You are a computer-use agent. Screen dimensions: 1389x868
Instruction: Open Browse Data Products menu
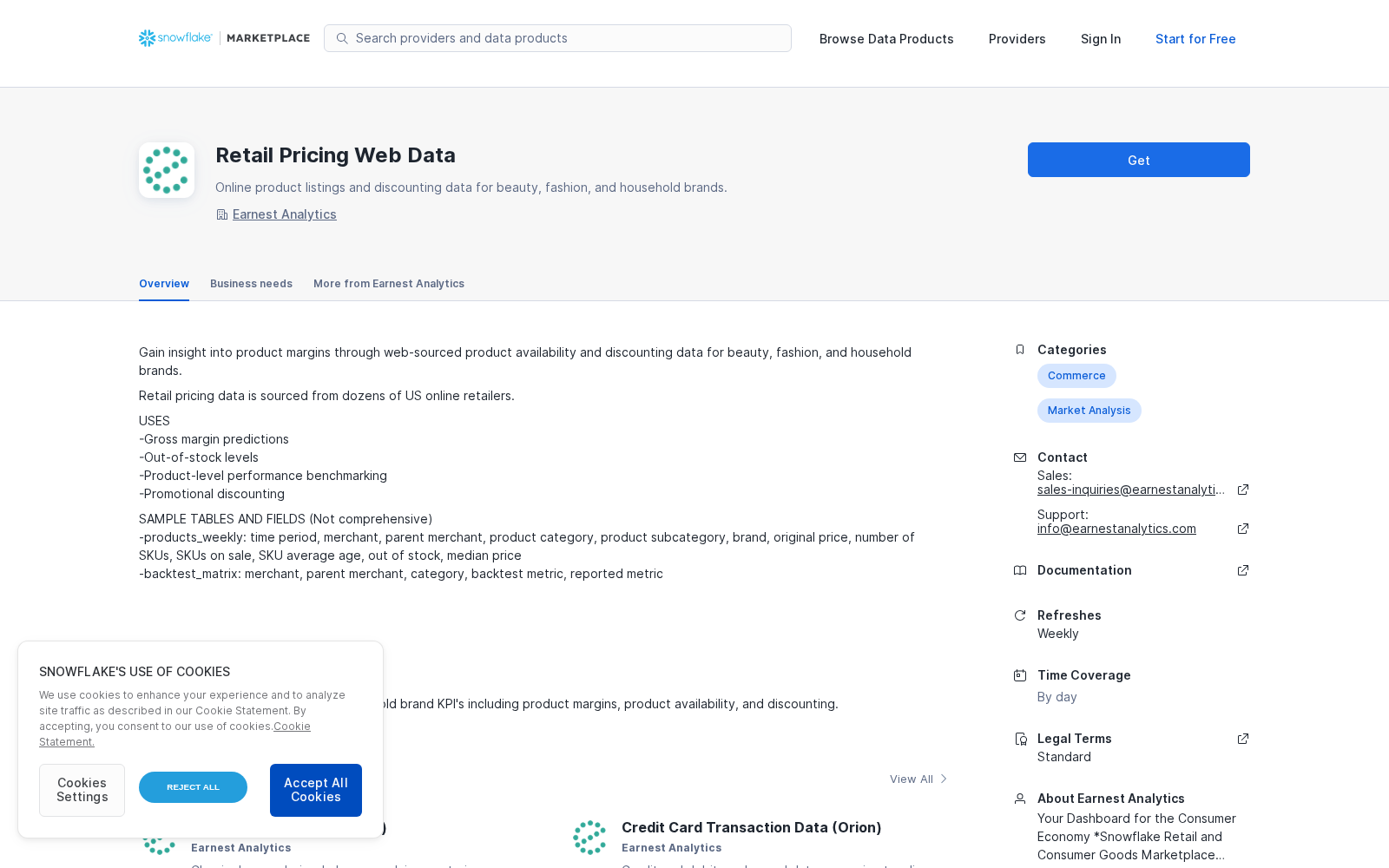886,39
